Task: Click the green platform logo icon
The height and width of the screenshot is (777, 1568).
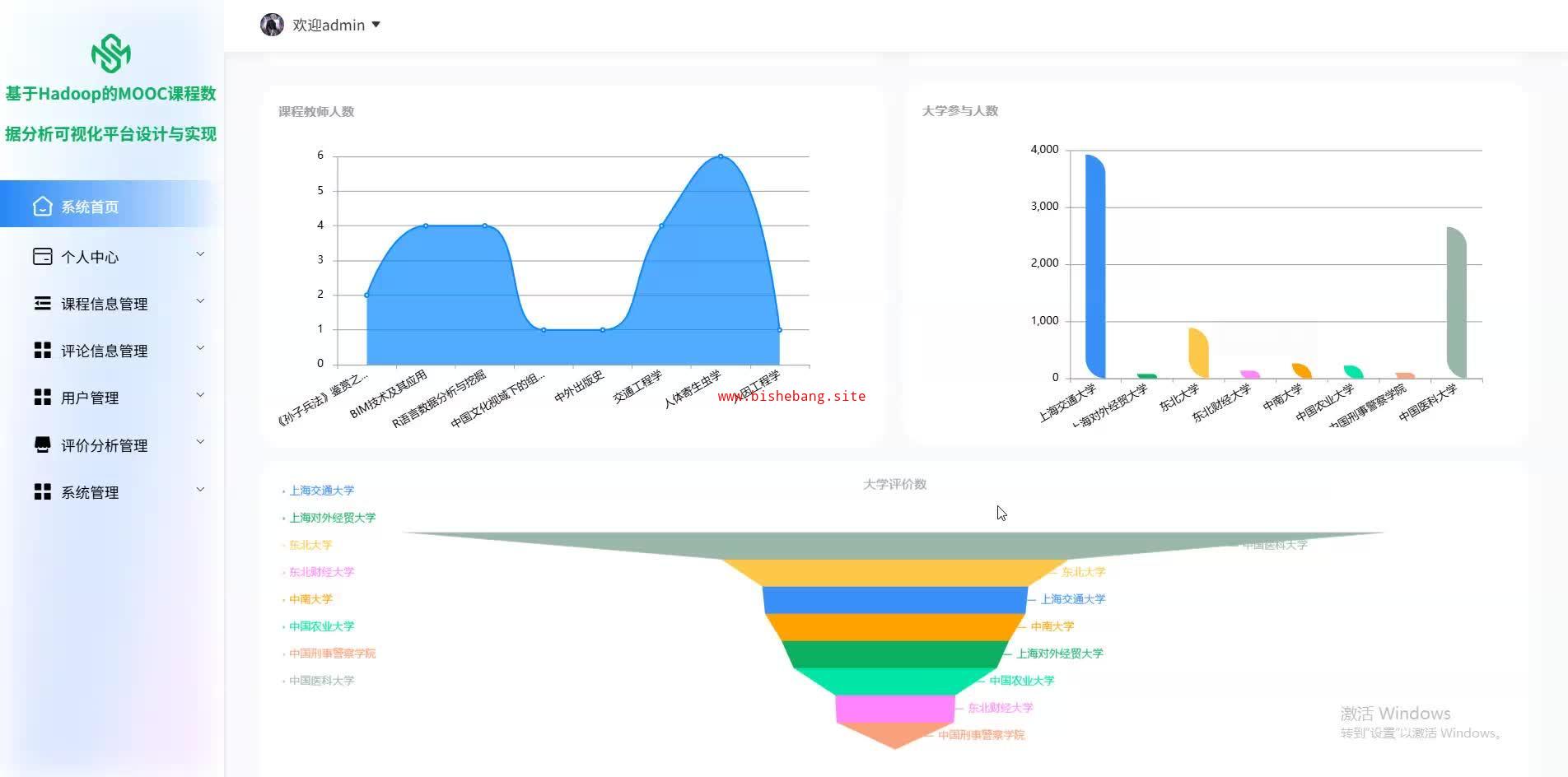Action: (111, 54)
